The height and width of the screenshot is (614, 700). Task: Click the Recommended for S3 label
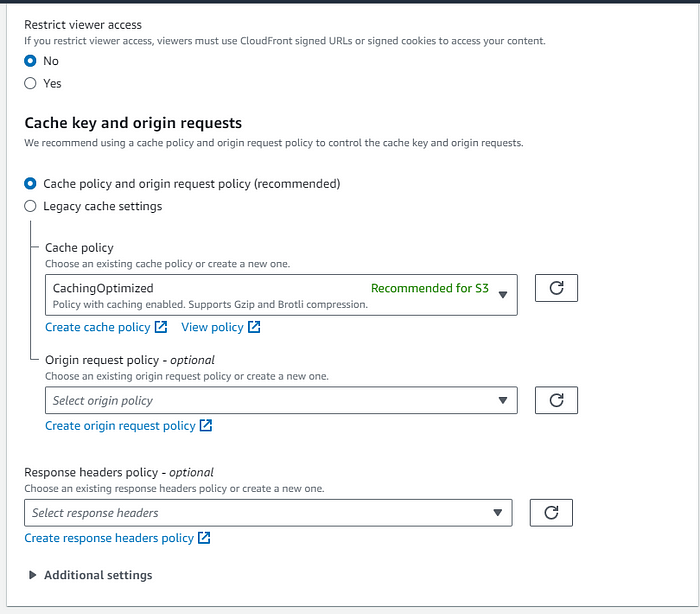(x=430, y=288)
